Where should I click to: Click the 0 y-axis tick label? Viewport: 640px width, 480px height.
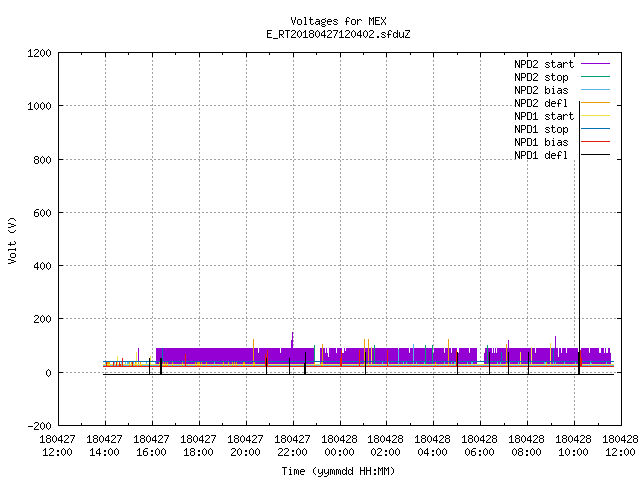pos(49,373)
